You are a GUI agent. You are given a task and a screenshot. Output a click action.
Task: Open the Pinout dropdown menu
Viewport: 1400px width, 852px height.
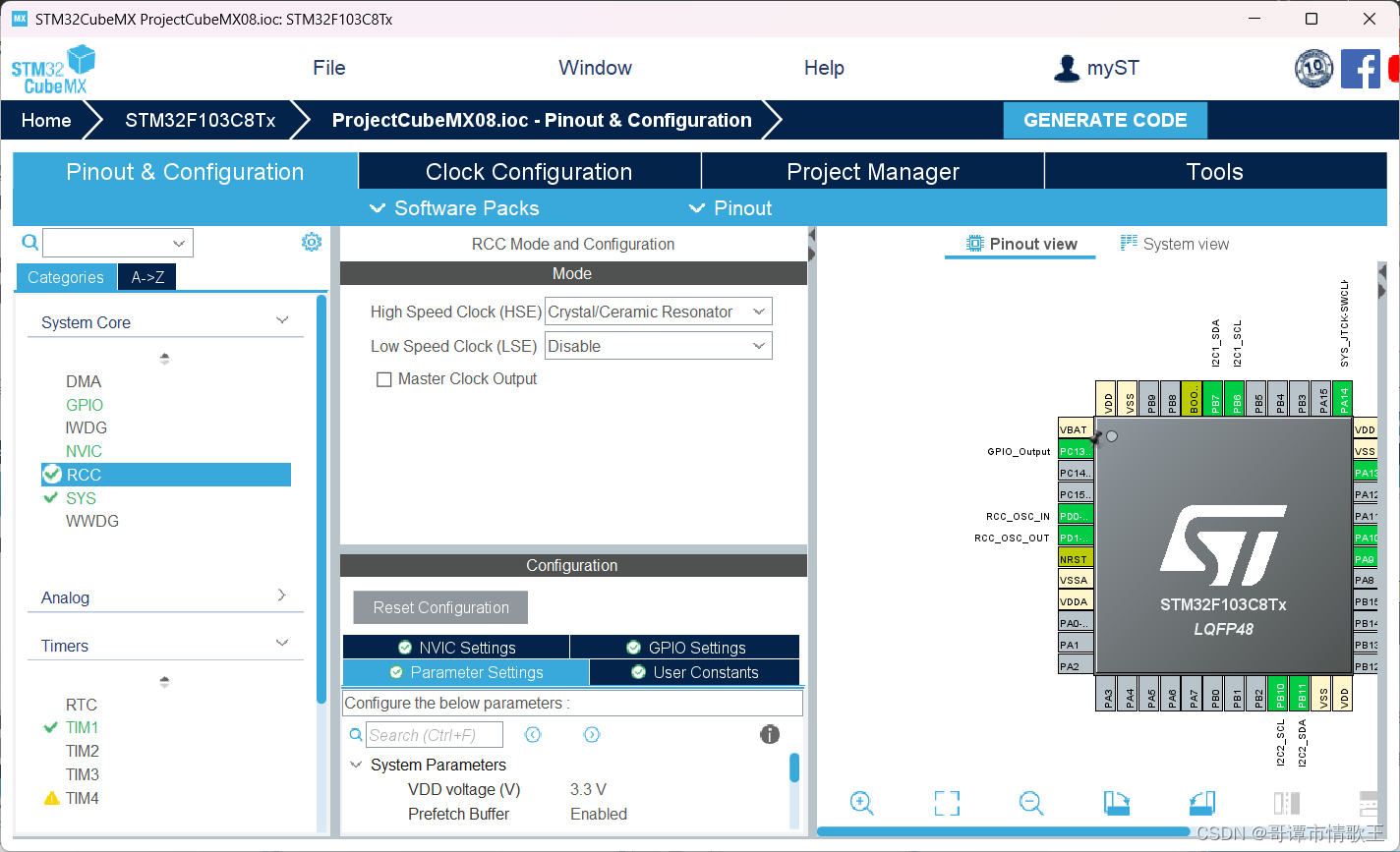coord(730,208)
